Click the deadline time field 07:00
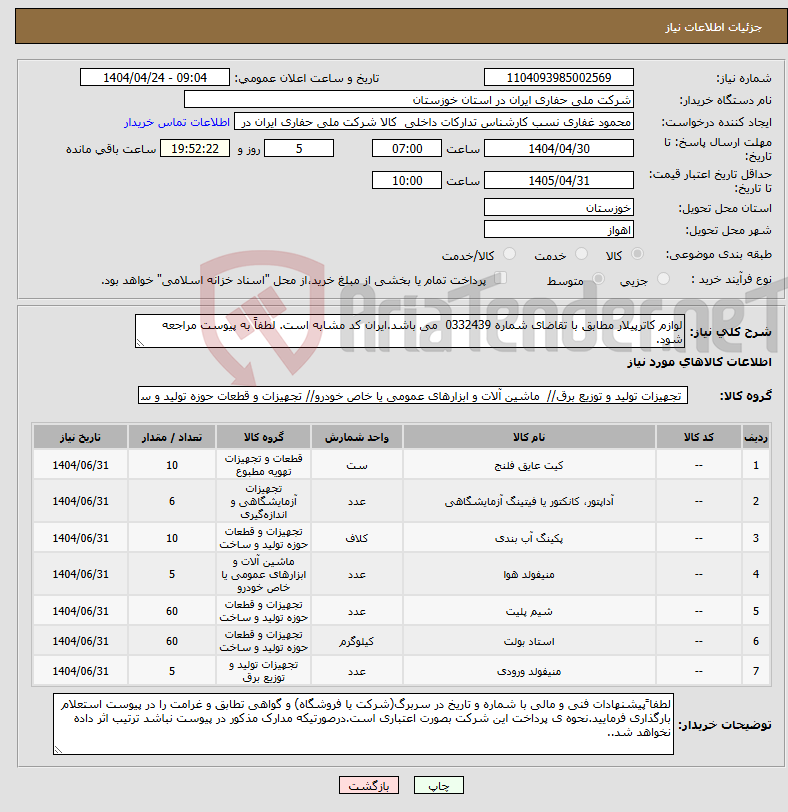The image size is (788, 812). tap(406, 149)
